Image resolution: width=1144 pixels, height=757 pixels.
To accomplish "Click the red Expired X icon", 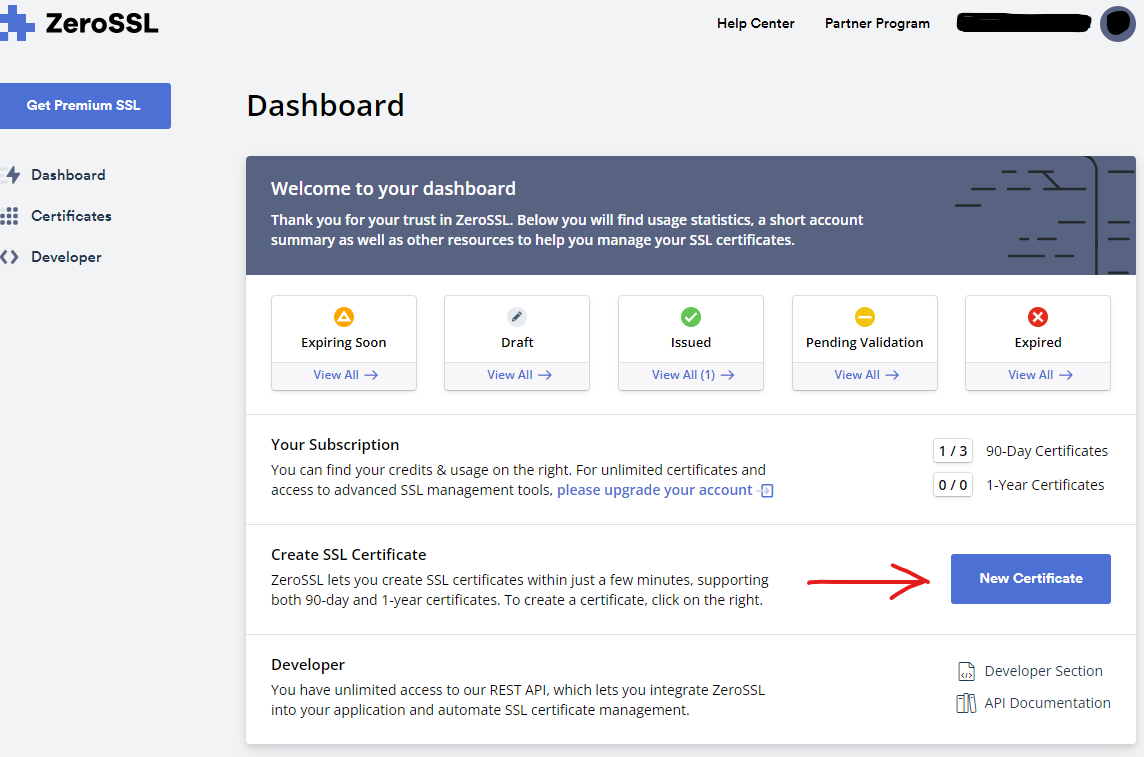I will [1038, 317].
